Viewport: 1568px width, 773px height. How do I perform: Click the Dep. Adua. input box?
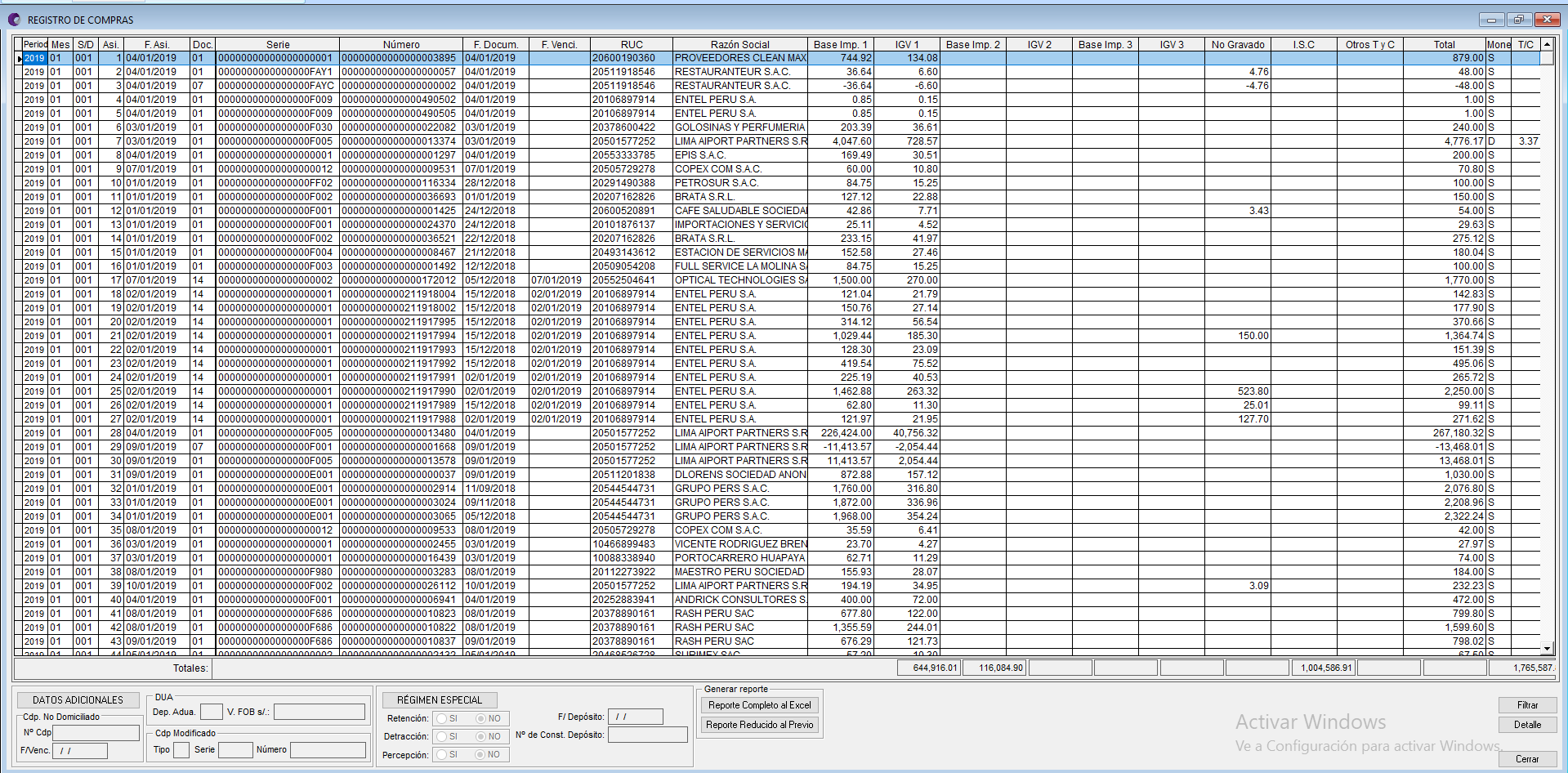211,712
